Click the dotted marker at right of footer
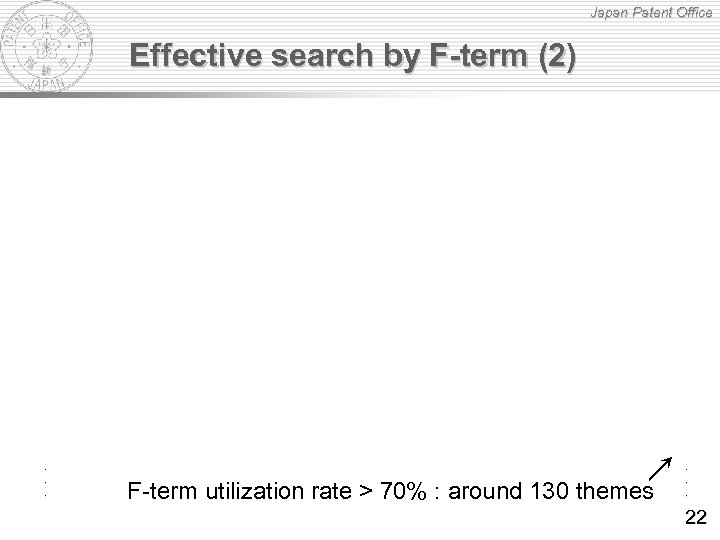This screenshot has width=720, height=540. tap(686, 481)
